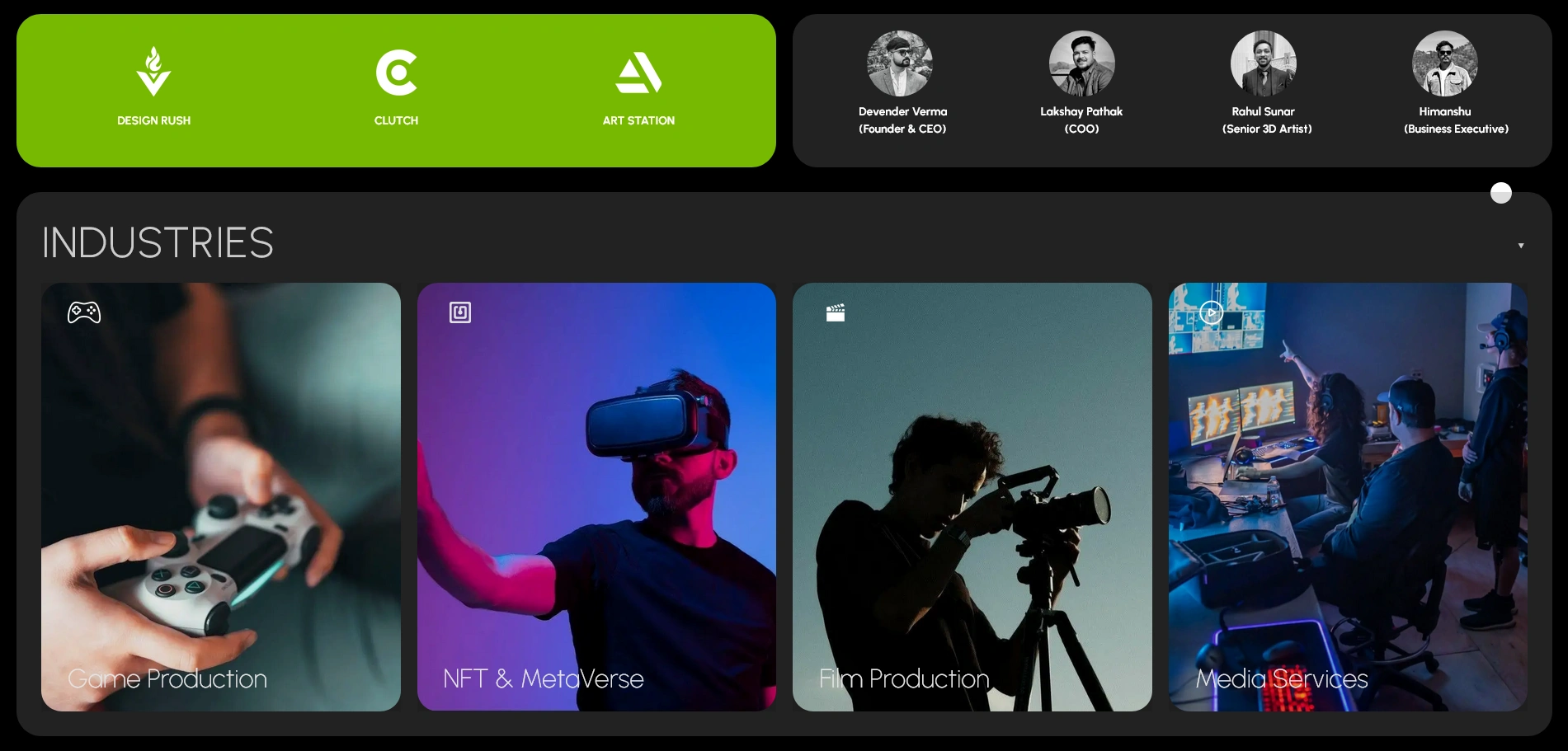
Task: Click the Design Rush flame logo icon
Action: point(153,72)
